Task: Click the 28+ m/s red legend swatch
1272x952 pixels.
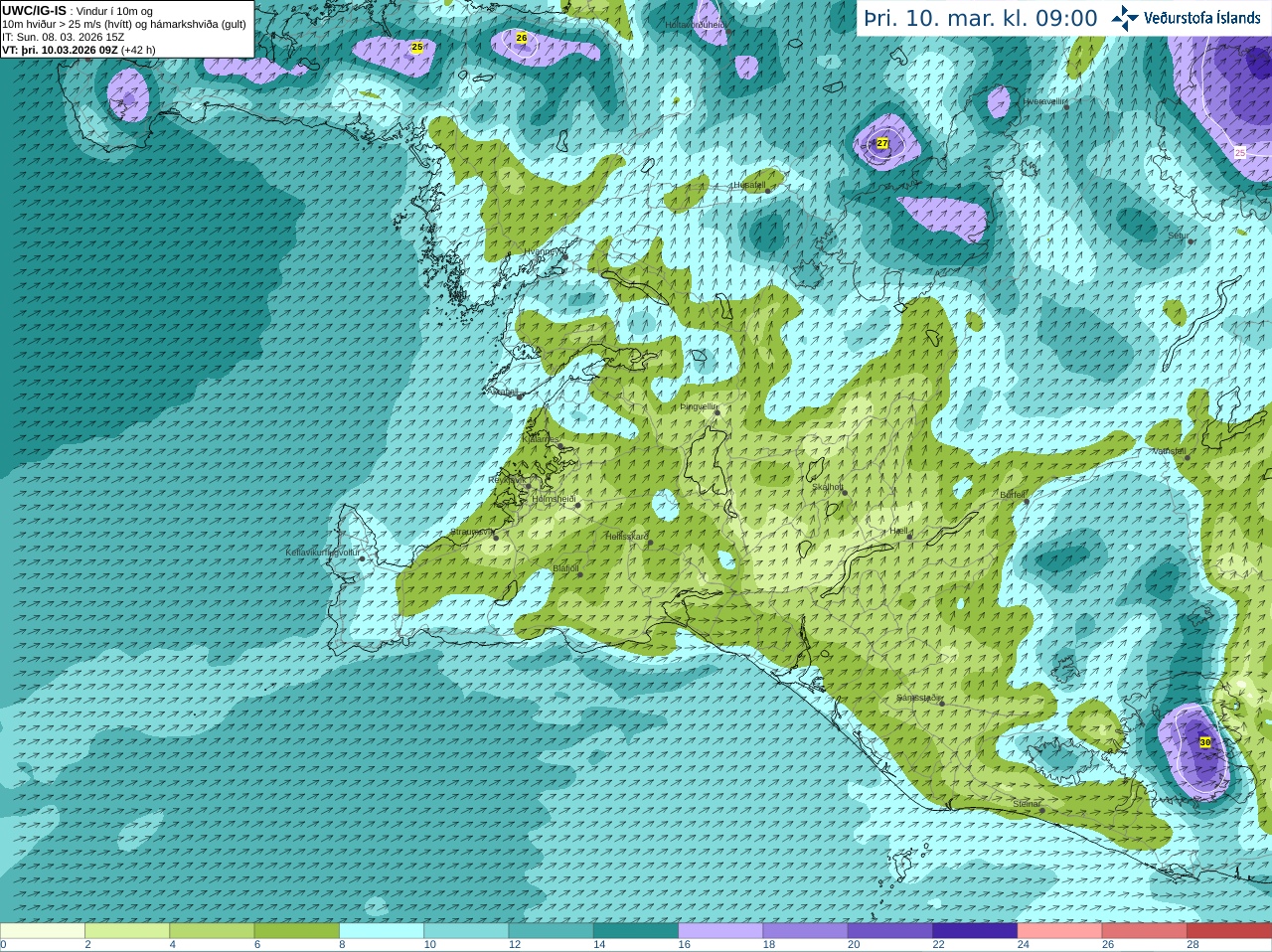Action: (x=1229, y=931)
